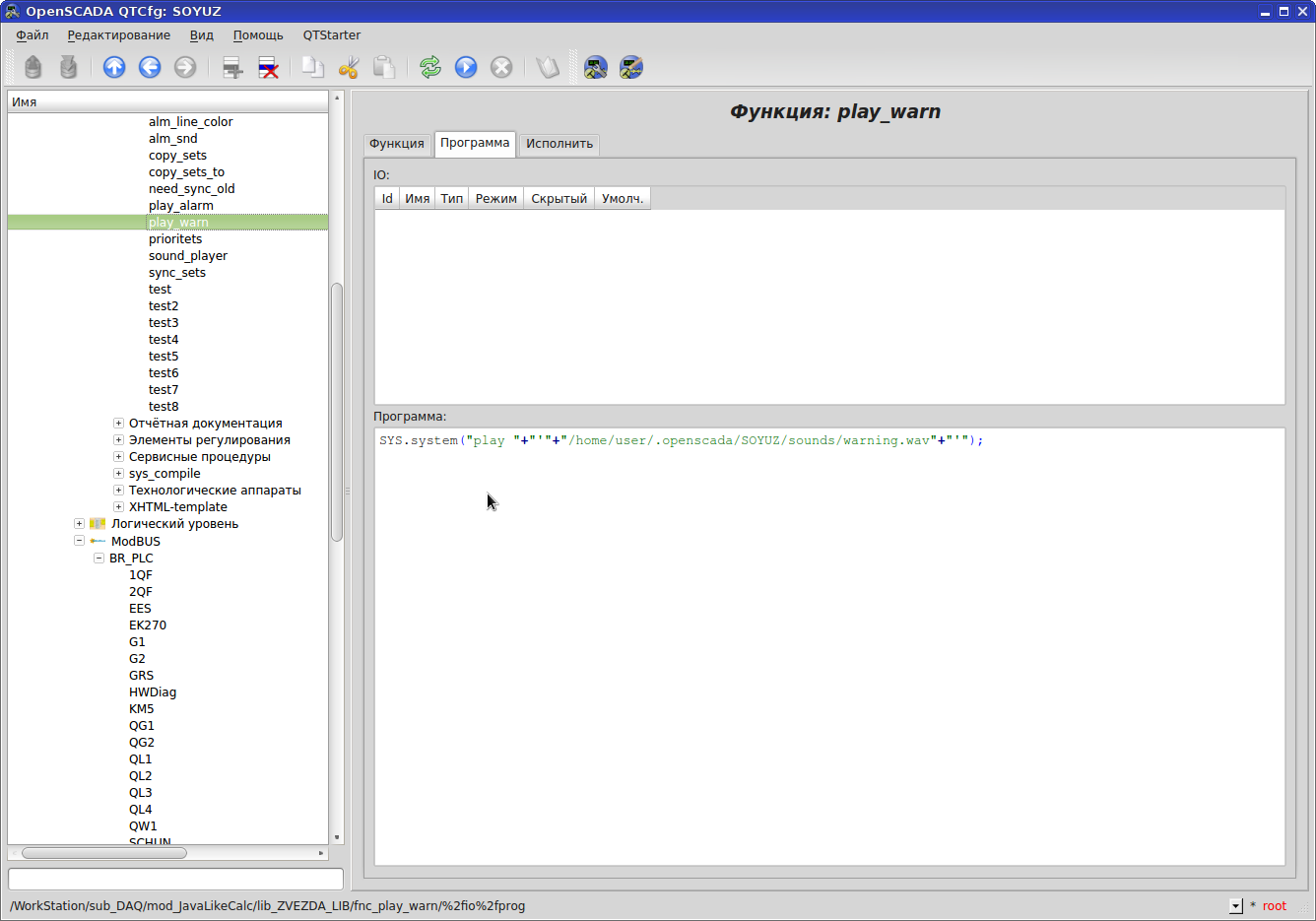Open the Вид menu
This screenshot has height=921, width=1316.
(202, 35)
